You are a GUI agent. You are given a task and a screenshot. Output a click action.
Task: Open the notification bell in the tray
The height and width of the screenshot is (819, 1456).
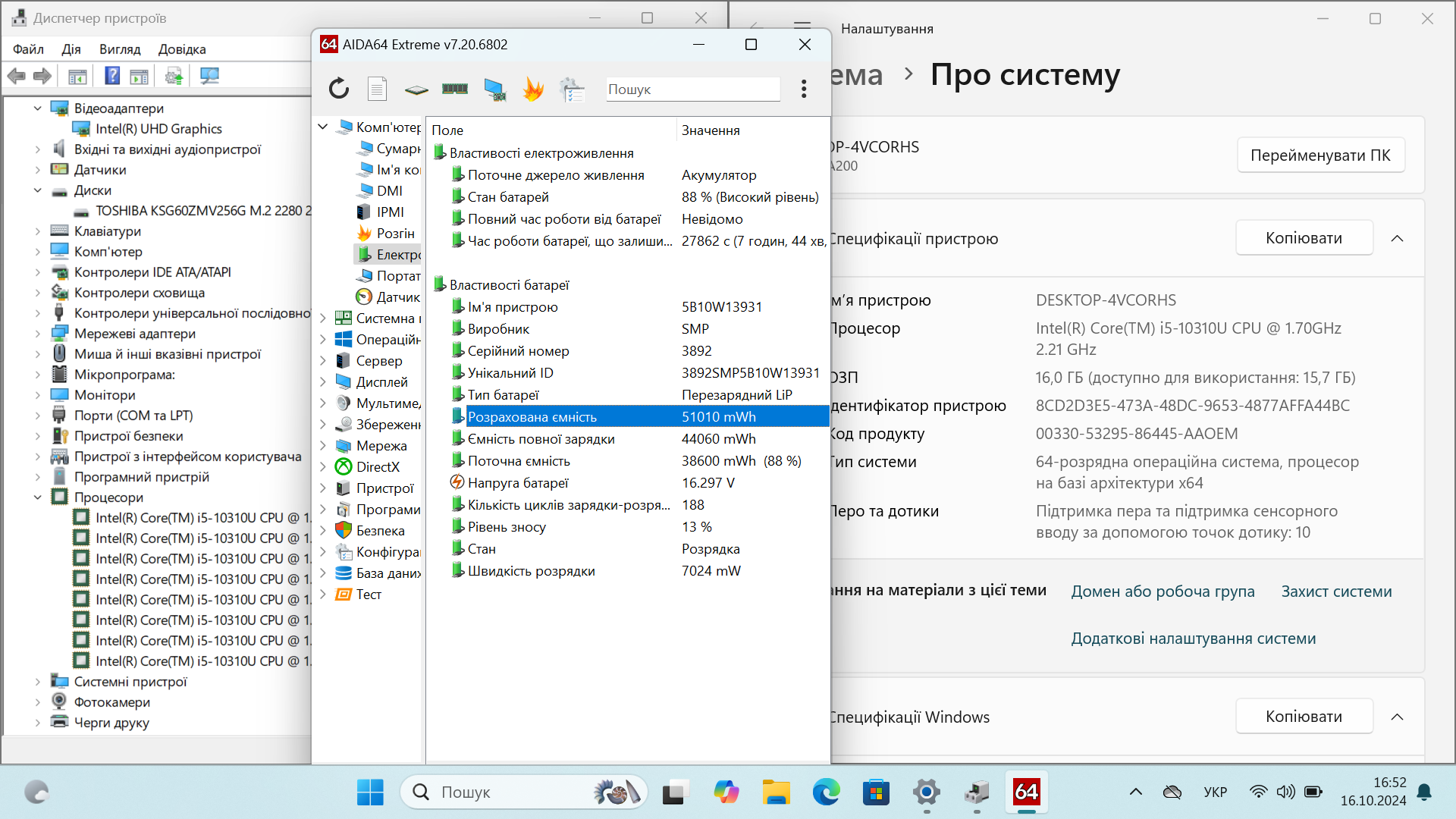pyautogui.click(x=1424, y=792)
